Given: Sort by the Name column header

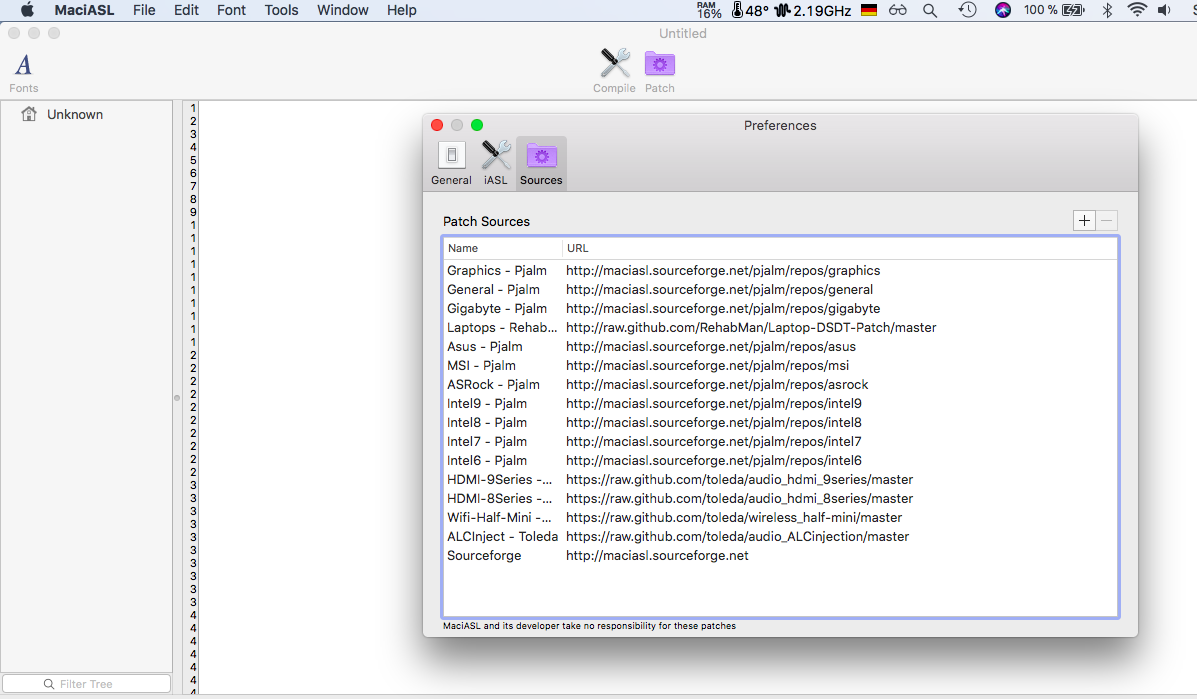Looking at the screenshot, I should coord(502,248).
